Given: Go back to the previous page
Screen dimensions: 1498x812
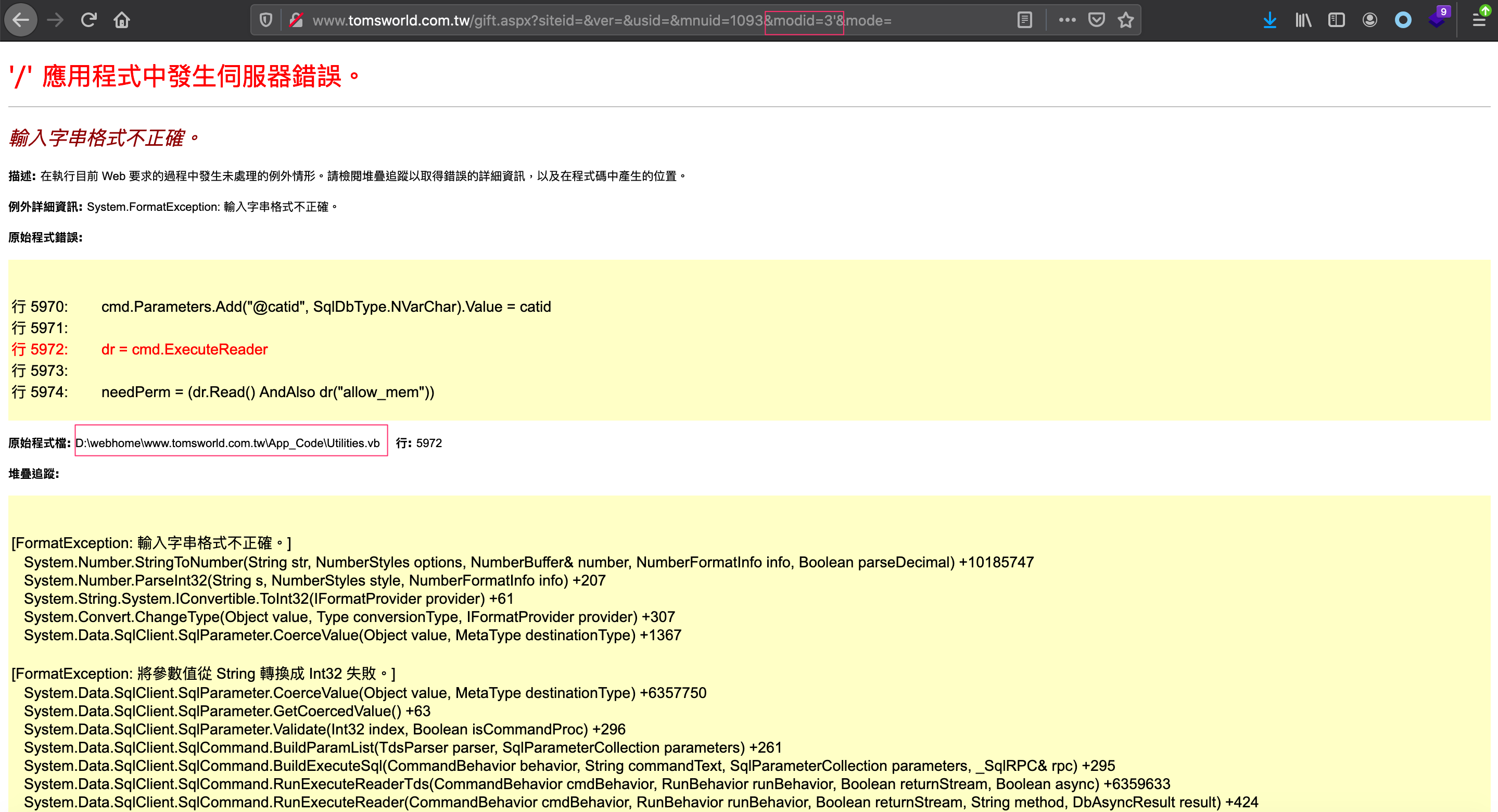Looking at the screenshot, I should pos(21,20).
